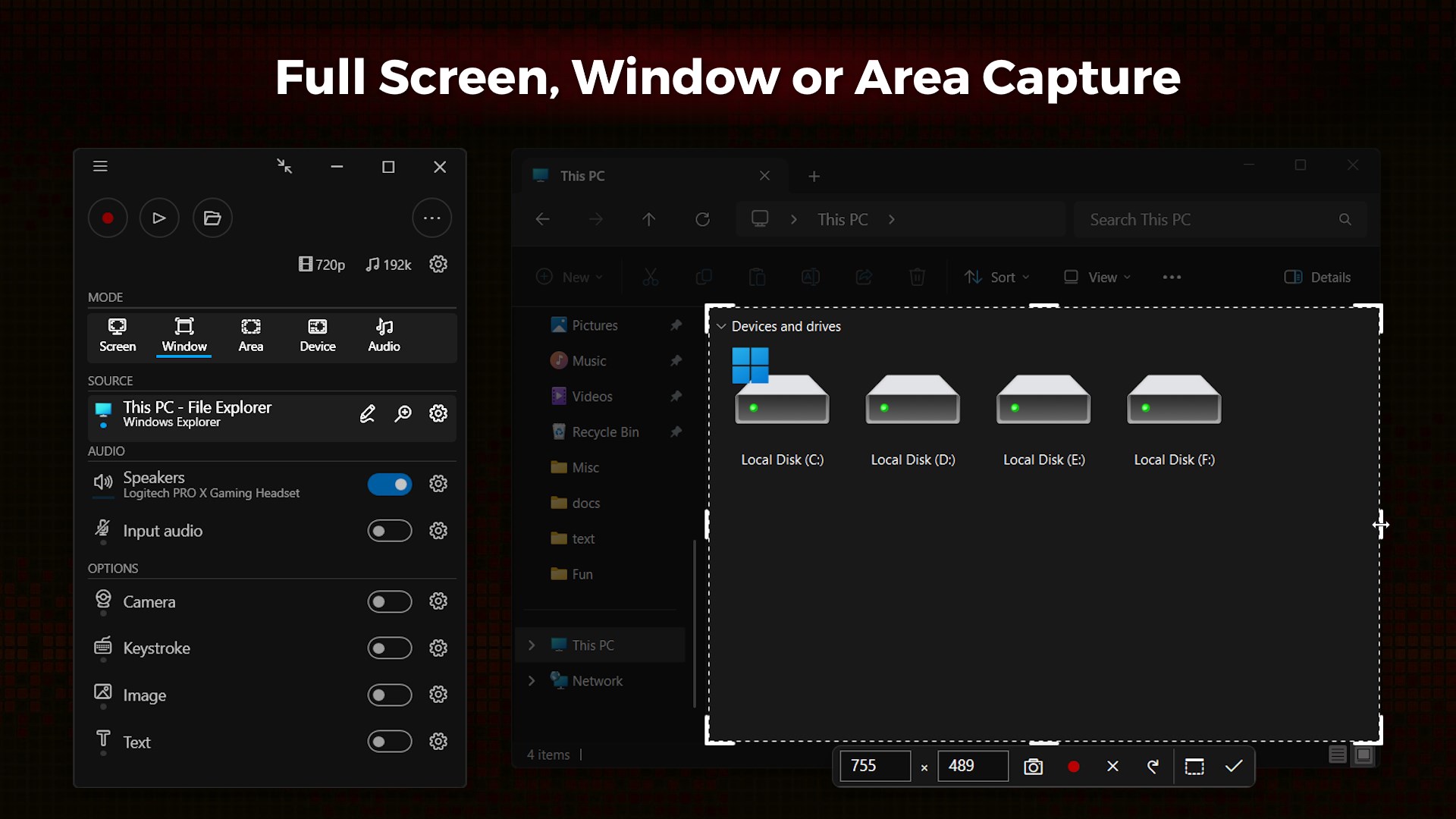
Task: Confirm the selection with the checkmark
Action: coord(1234,767)
